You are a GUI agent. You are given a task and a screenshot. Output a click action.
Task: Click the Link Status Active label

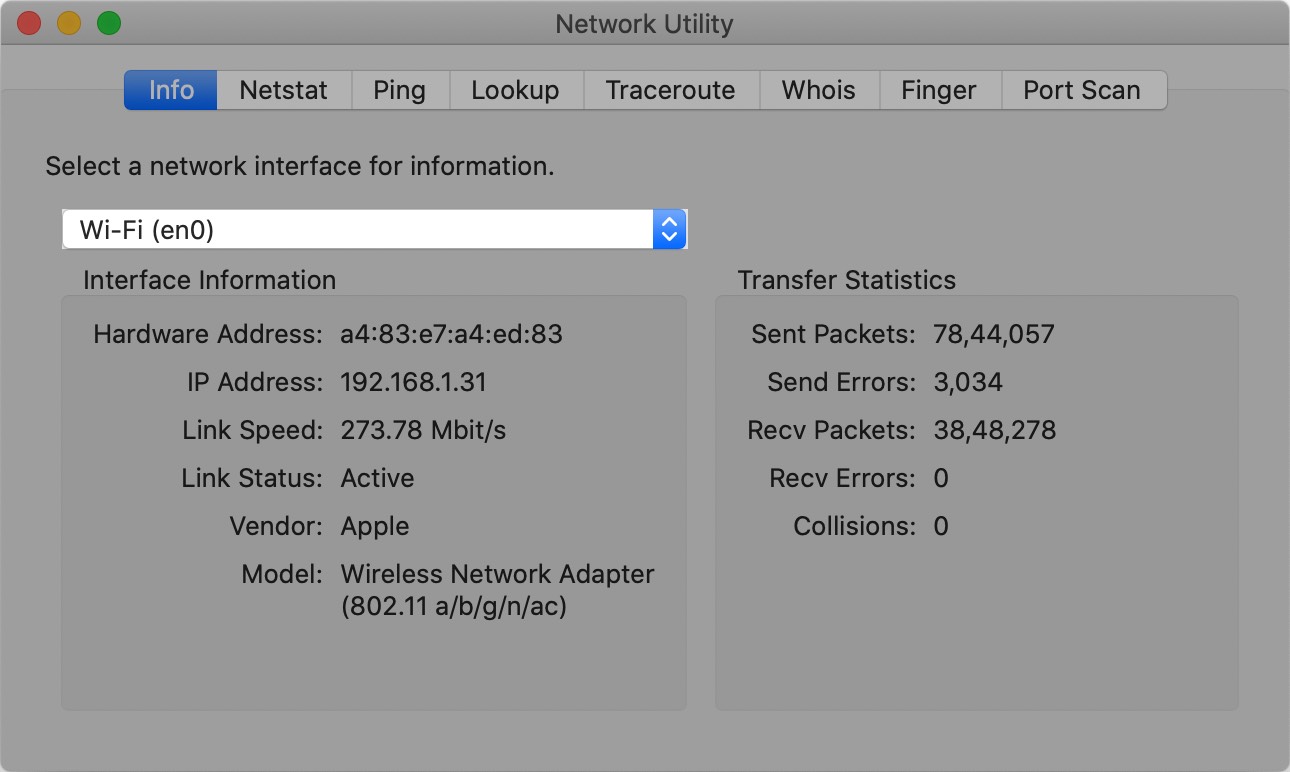point(377,478)
